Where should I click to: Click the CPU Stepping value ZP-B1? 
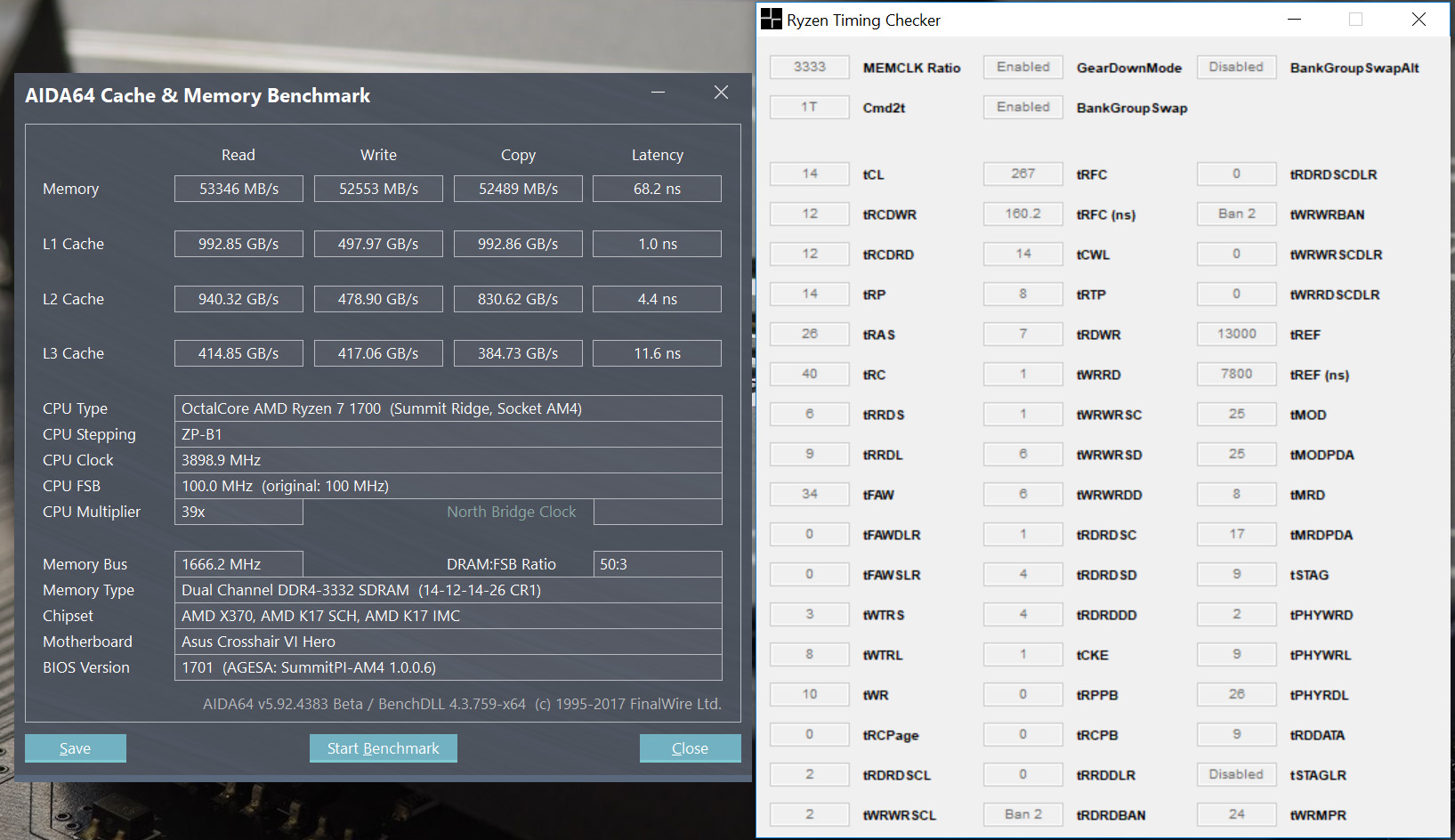coord(449,434)
